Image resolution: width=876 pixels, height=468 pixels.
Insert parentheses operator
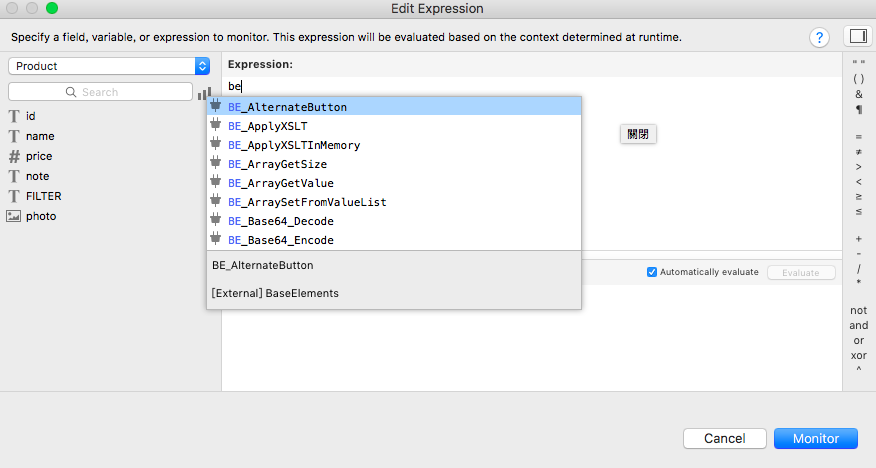point(859,79)
